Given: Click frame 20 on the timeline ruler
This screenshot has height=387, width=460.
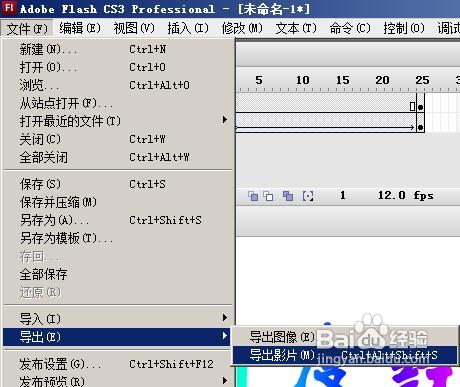Looking at the screenshot, I should pyautogui.click(x=382, y=80).
